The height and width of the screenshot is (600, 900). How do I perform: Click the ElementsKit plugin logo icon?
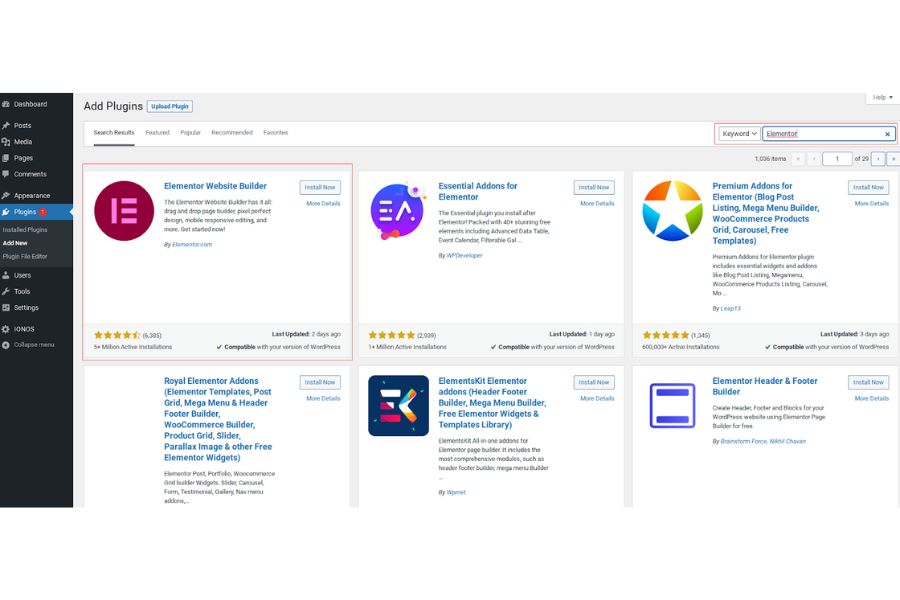coord(398,405)
